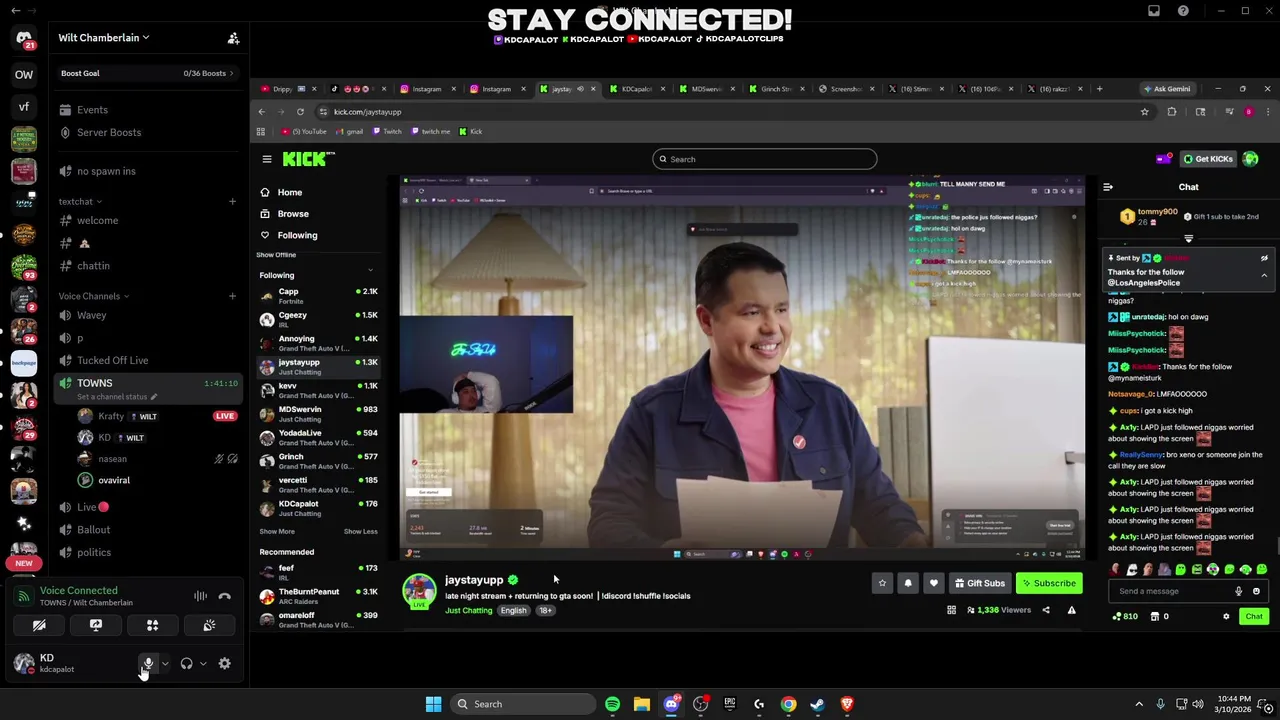The height and width of the screenshot is (720, 1280).
Task: Go to Kick Home page
Action: (x=289, y=192)
